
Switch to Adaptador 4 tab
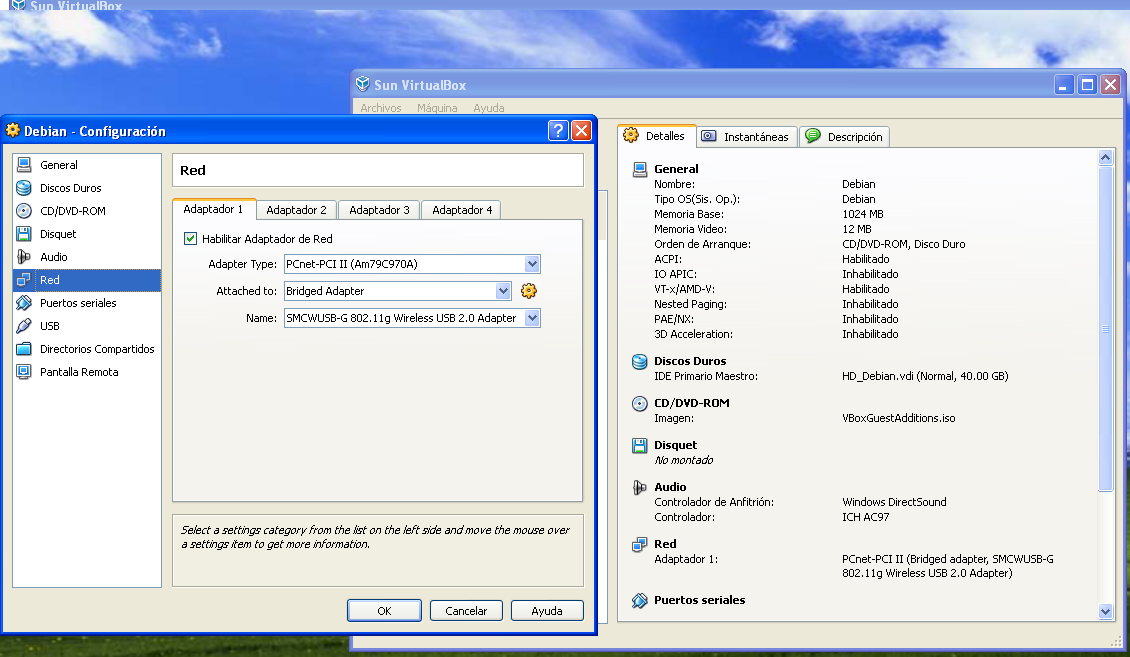pos(462,210)
